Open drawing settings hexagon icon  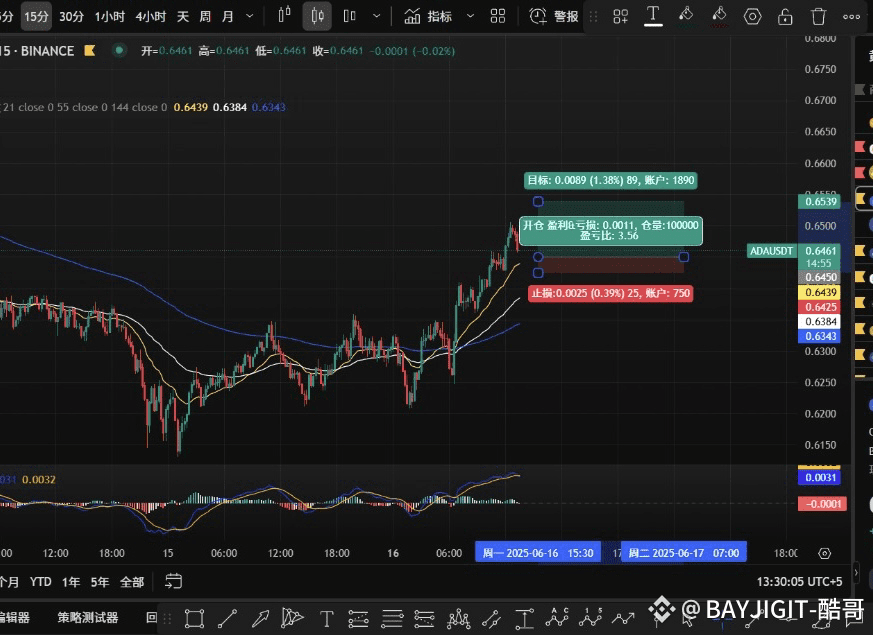pyautogui.click(x=752, y=17)
